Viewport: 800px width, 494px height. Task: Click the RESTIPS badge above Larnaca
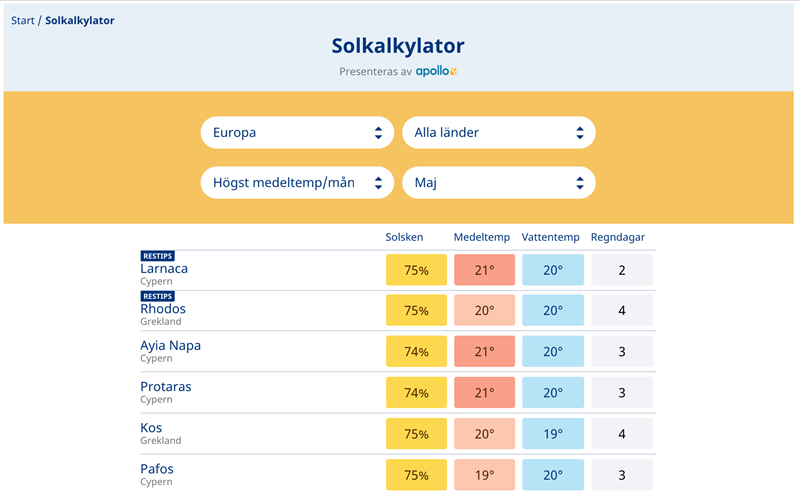(157, 256)
